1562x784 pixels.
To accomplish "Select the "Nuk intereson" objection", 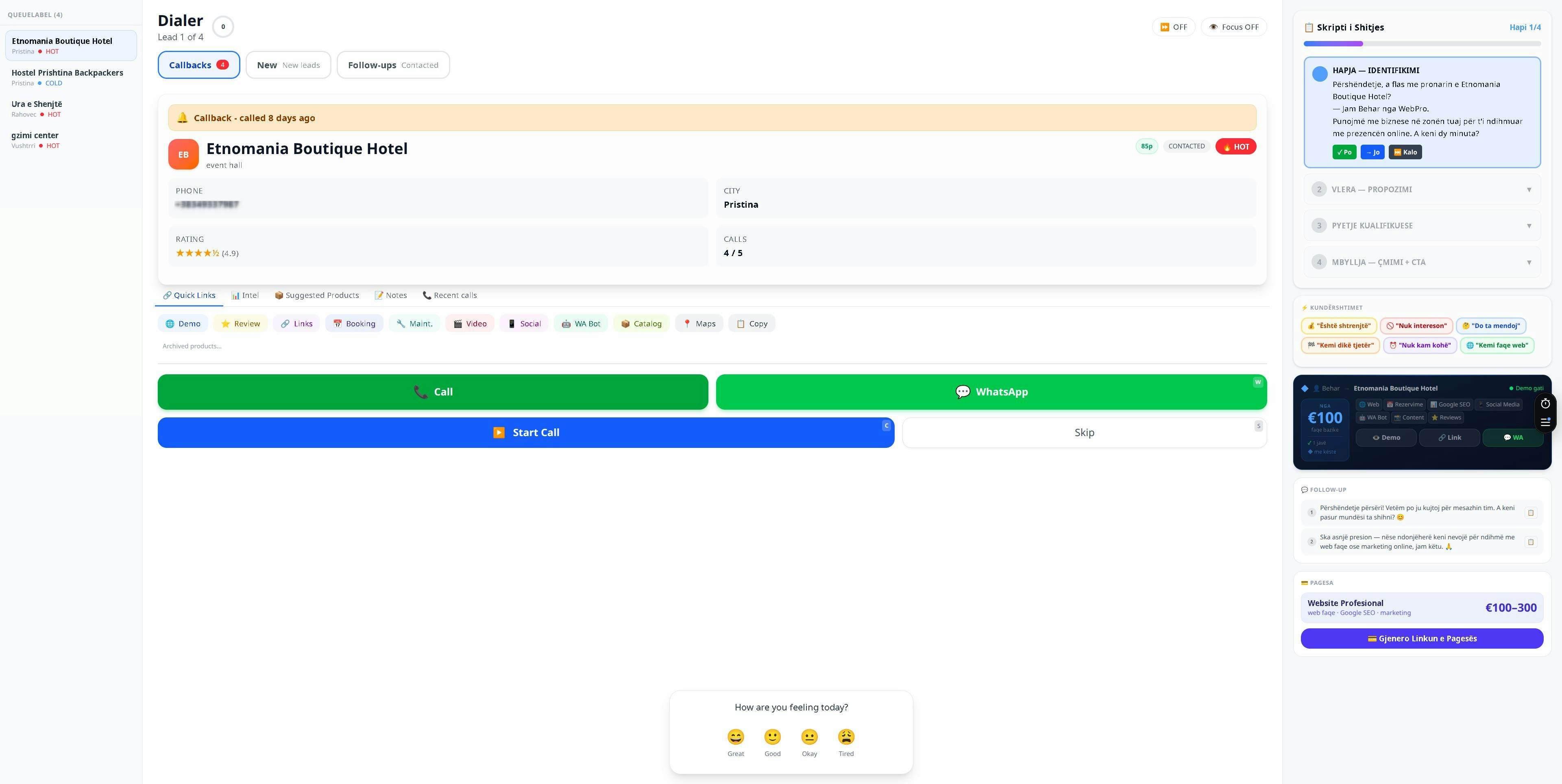I will pos(1416,326).
